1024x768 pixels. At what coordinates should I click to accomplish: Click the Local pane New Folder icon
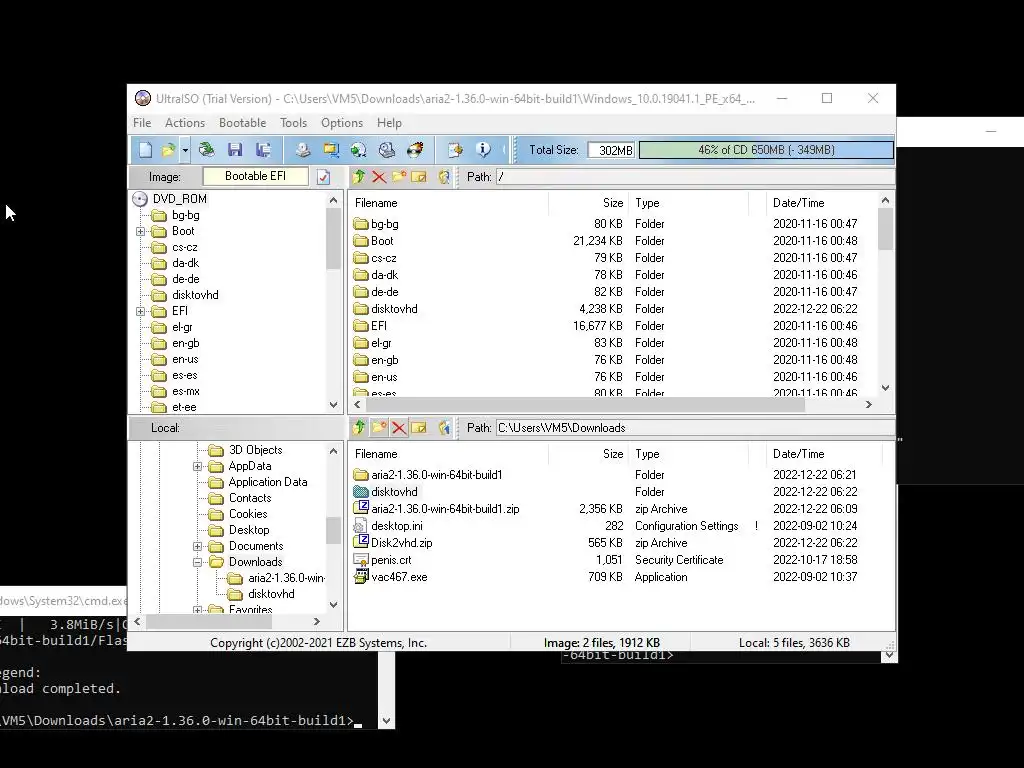point(379,428)
